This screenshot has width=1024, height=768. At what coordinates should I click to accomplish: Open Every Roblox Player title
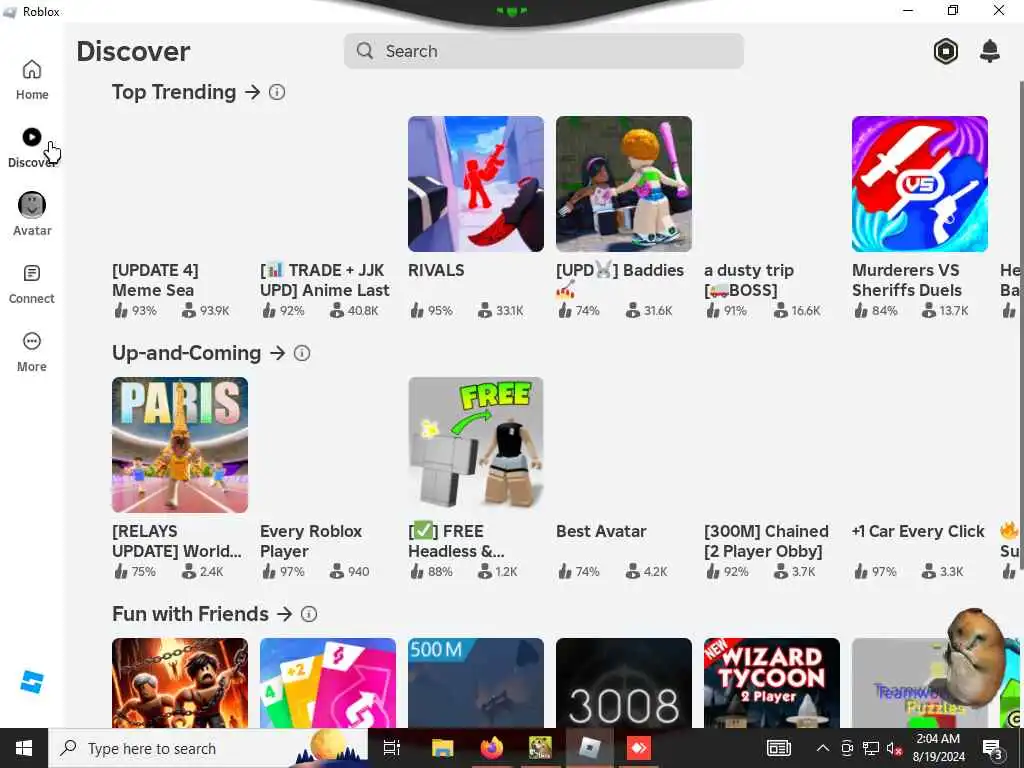311,541
